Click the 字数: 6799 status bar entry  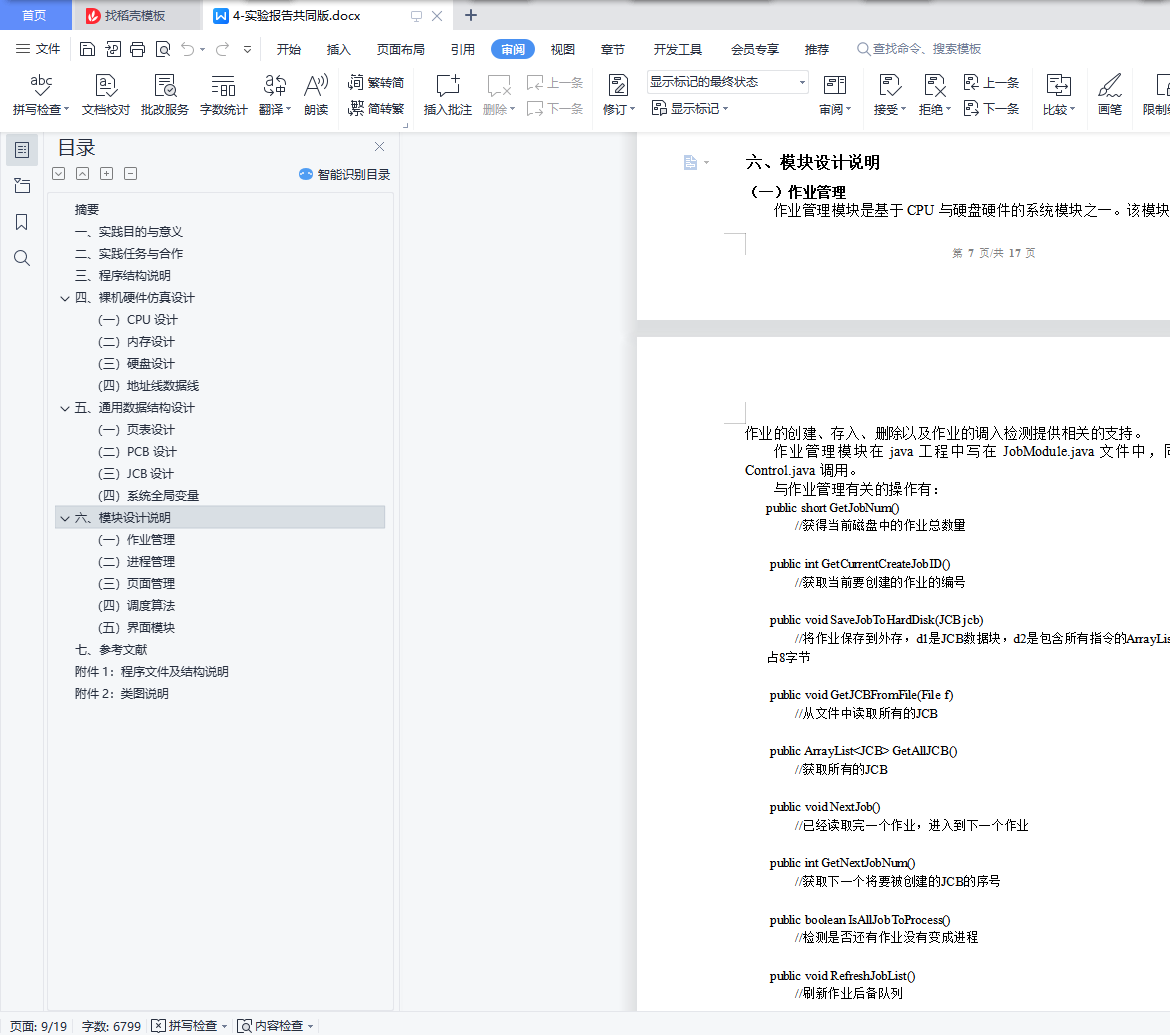[111, 1026]
